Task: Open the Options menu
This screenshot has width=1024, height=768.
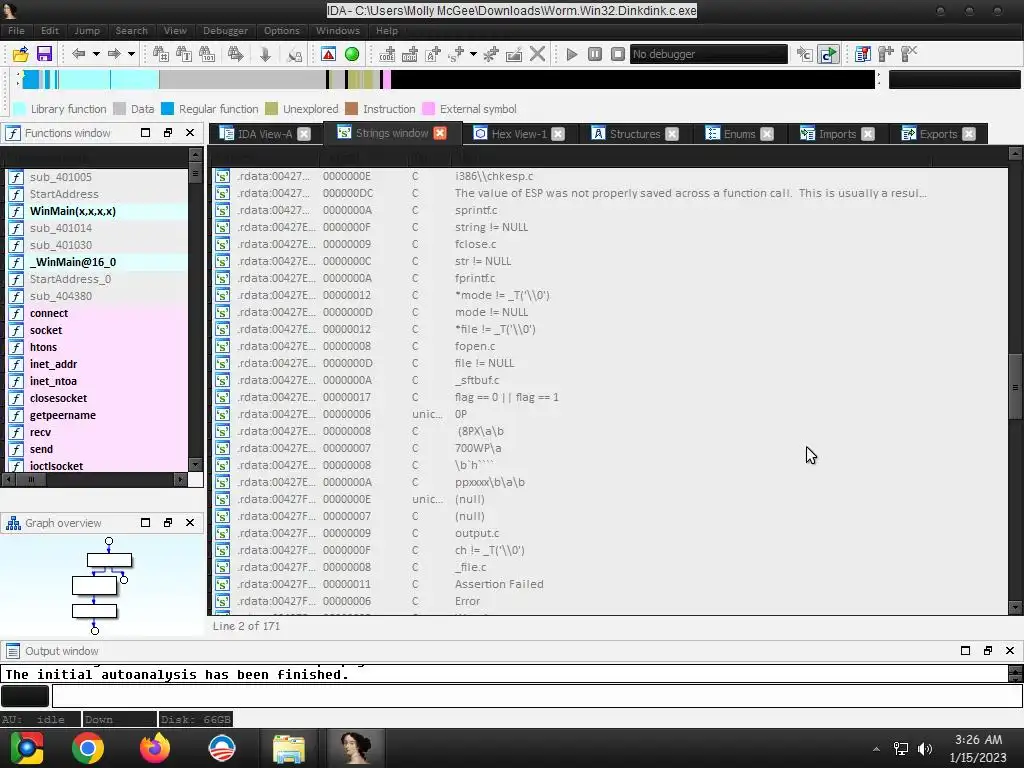Action: (281, 31)
